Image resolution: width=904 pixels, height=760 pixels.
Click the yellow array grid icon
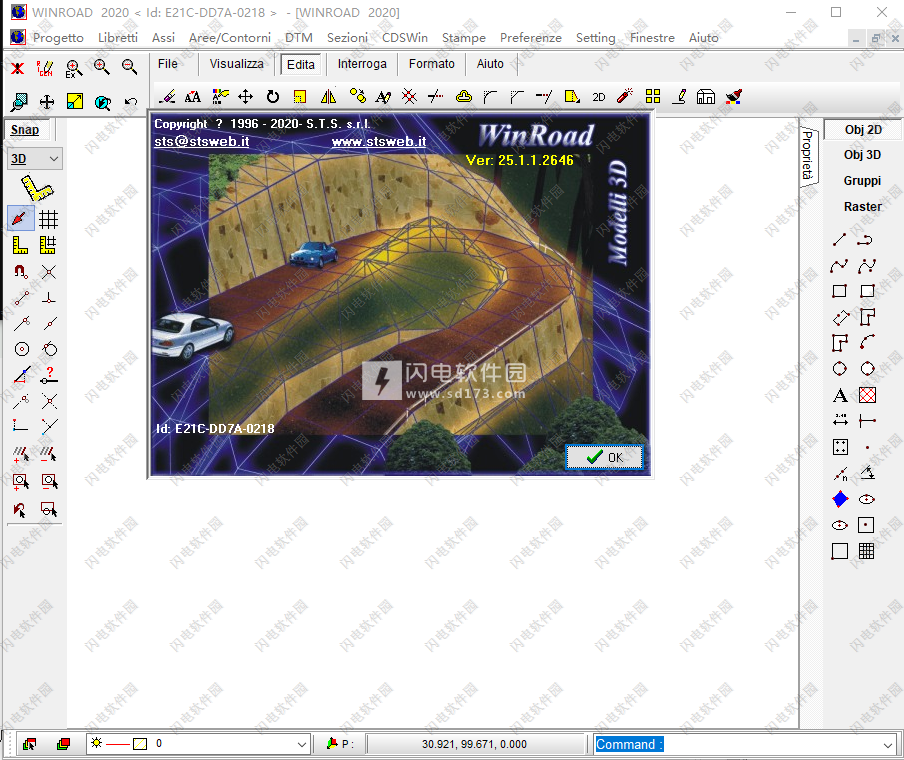tap(653, 96)
